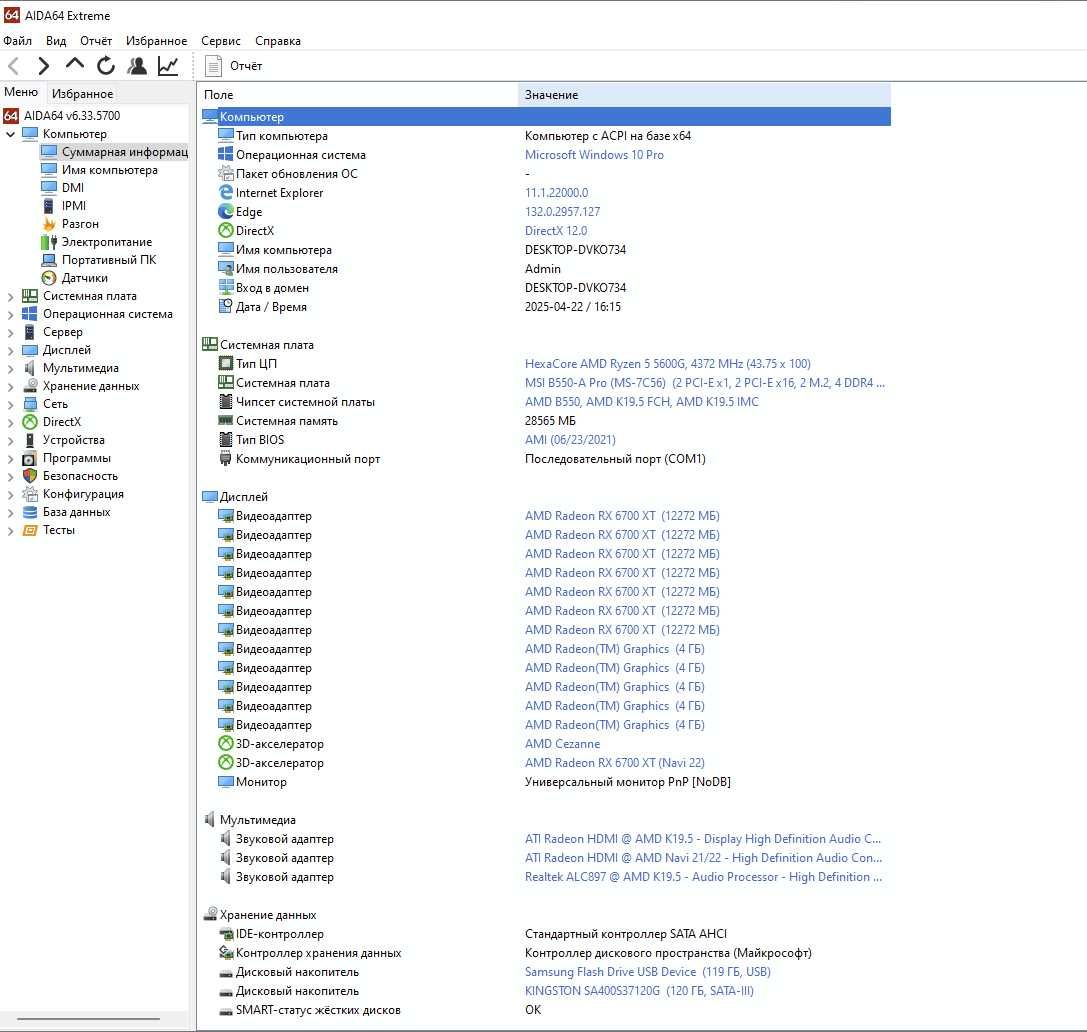The image size is (1087, 1032).
Task: Select the Электропитание item
Action: point(107,242)
